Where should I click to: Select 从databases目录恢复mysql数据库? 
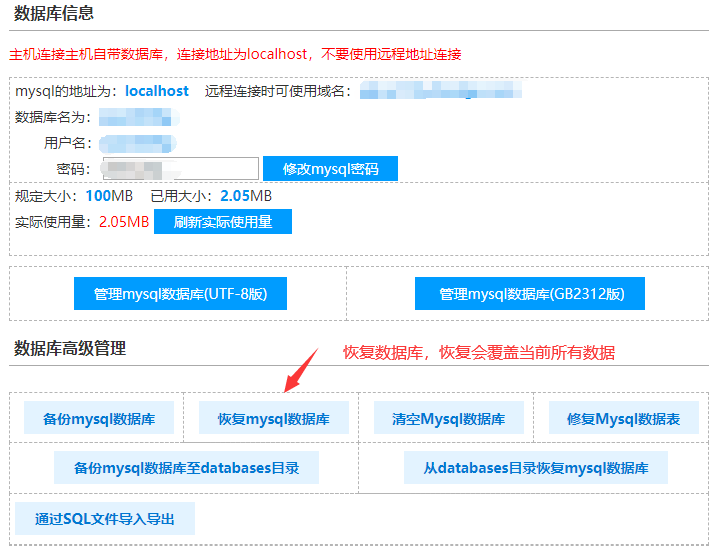[535, 467]
